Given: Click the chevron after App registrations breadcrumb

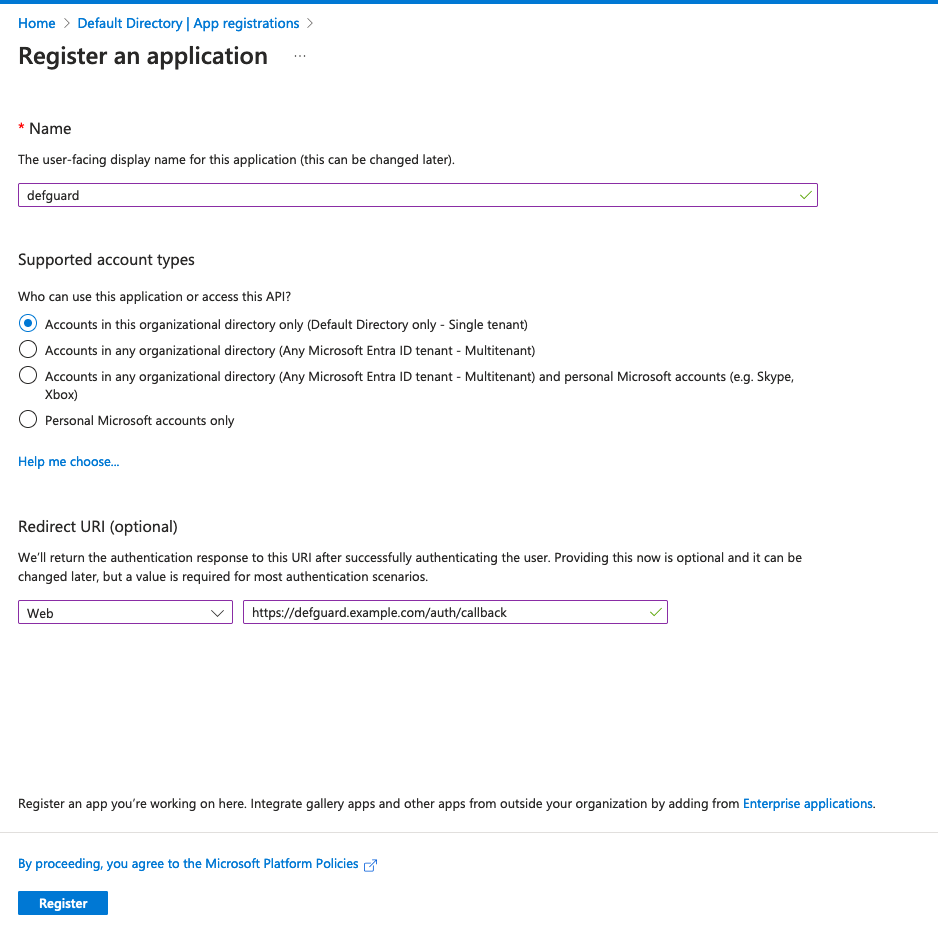Looking at the screenshot, I should click(310, 23).
